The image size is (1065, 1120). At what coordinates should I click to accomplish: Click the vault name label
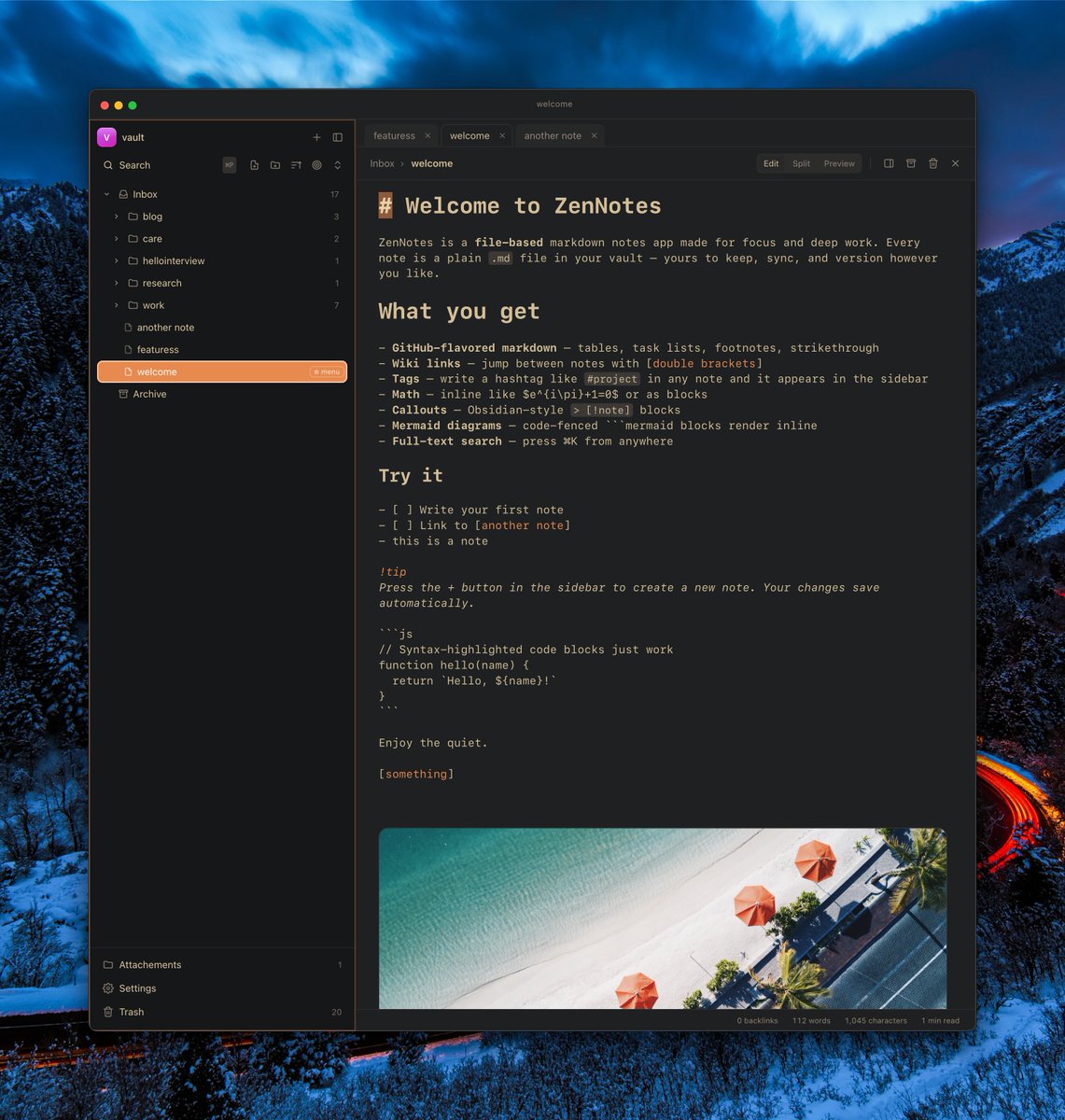[x=133, y=137]
